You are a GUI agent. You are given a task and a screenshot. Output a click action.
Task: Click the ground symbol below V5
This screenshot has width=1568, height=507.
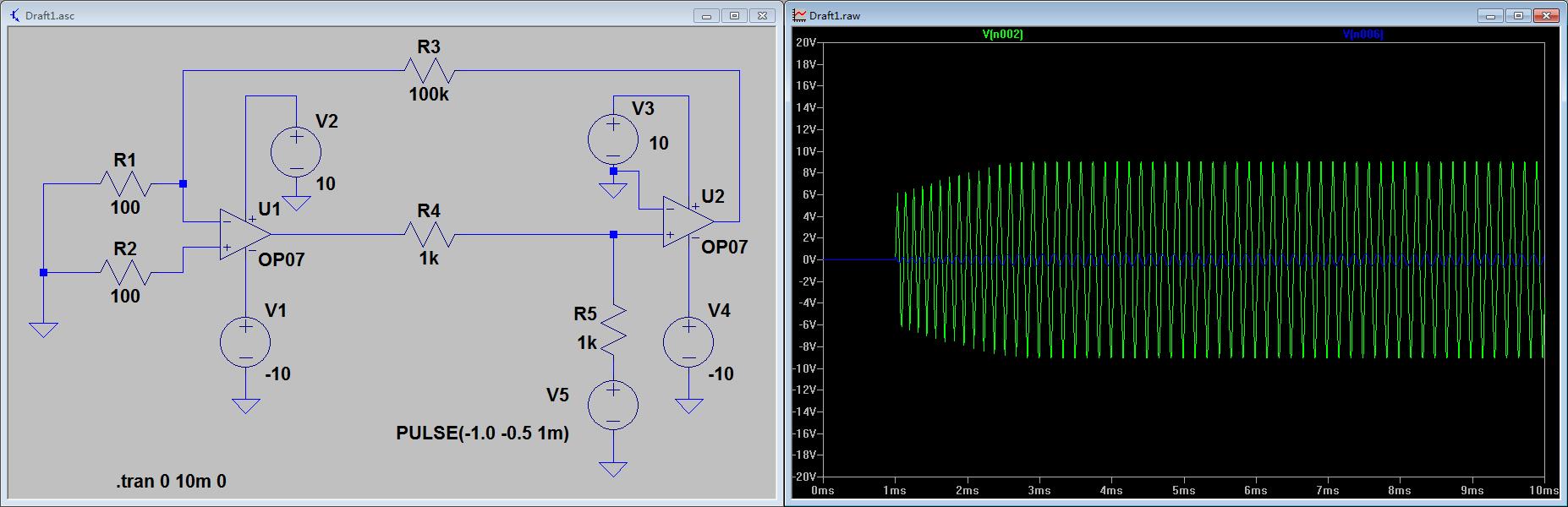coord(613,469)
